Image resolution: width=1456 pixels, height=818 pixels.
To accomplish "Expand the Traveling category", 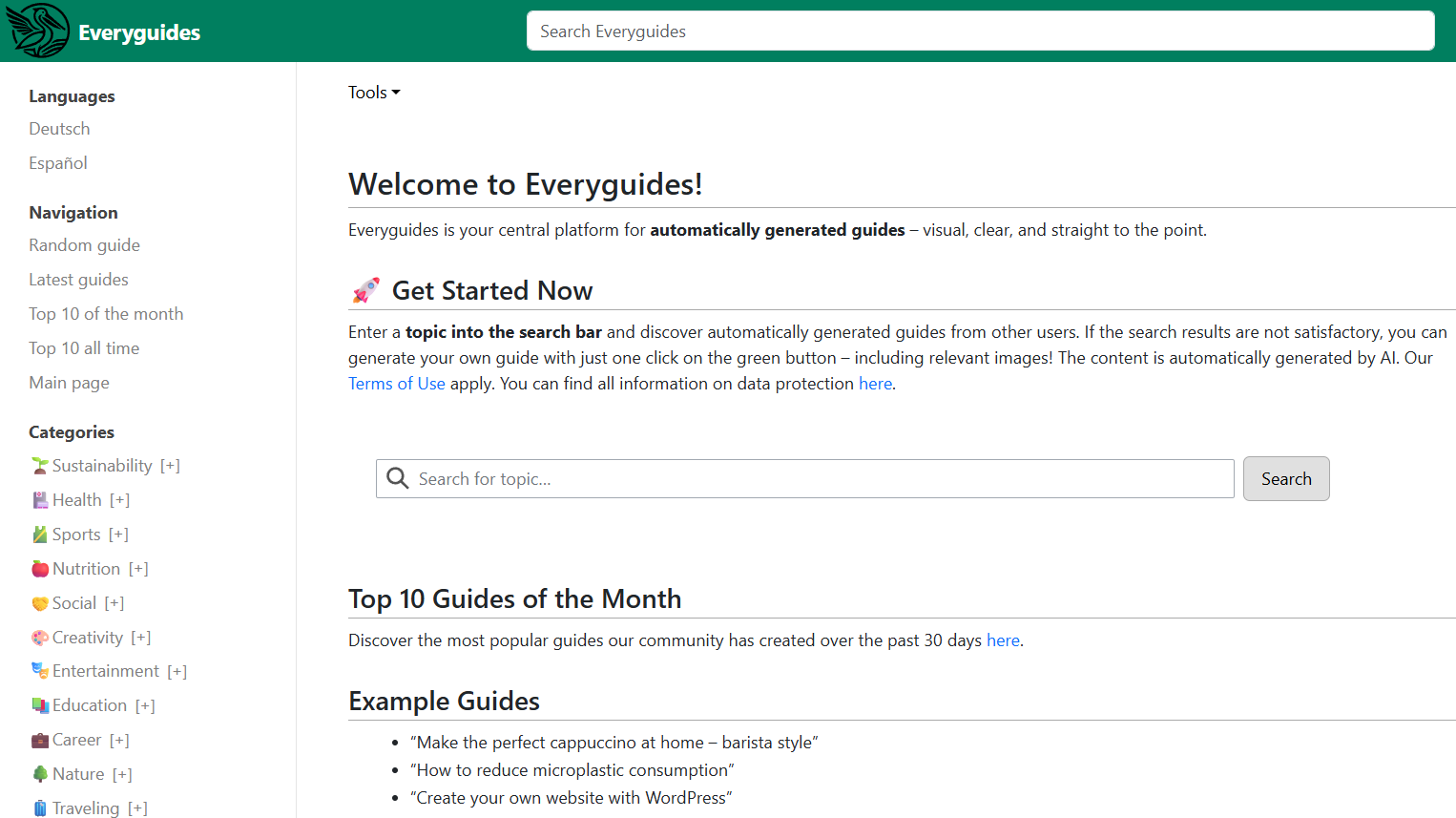I will tap(139, 808).
